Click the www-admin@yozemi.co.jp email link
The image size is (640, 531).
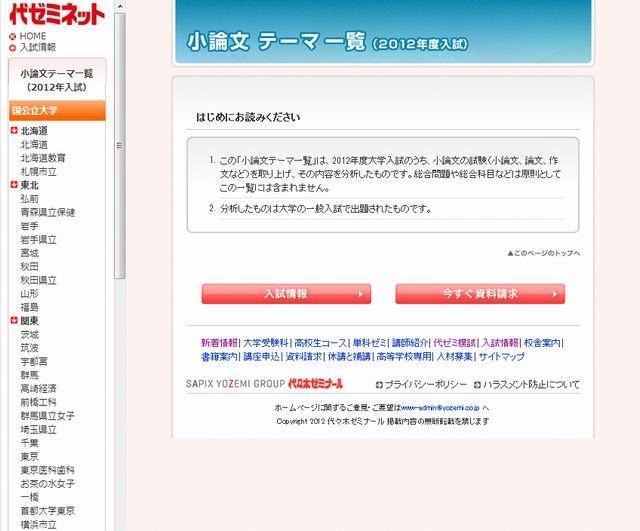click(440, 408)
